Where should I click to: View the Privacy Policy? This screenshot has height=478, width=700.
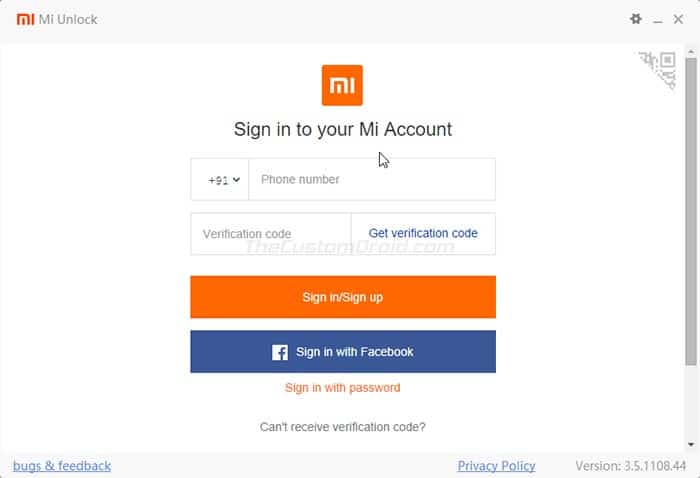click(496, 466)
